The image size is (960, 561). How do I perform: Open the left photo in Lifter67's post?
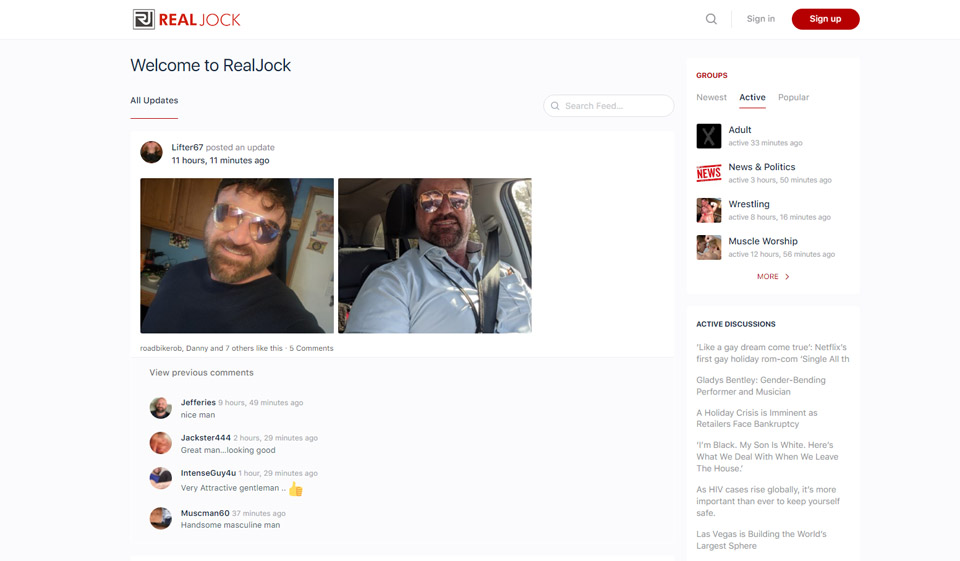pyautogui.click(x=237, y=255)
